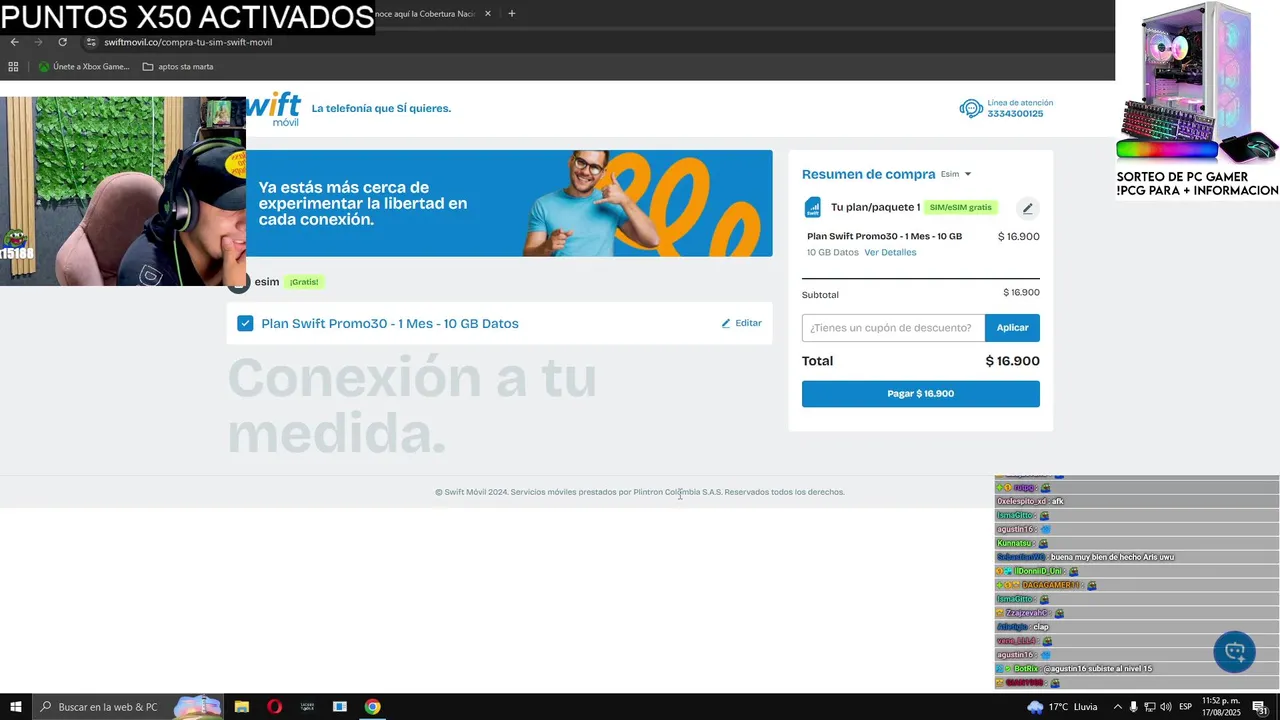Open site information icon in address bar

point(91,42)
